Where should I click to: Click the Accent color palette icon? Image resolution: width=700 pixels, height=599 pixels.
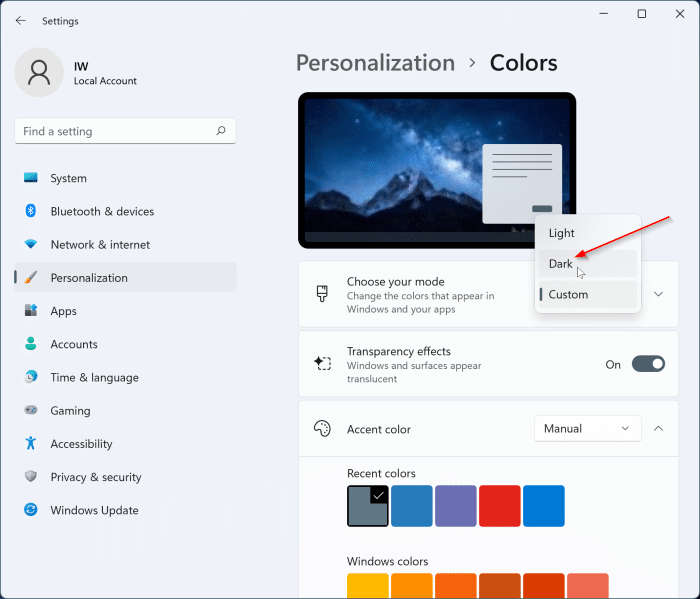coord(322,428)
